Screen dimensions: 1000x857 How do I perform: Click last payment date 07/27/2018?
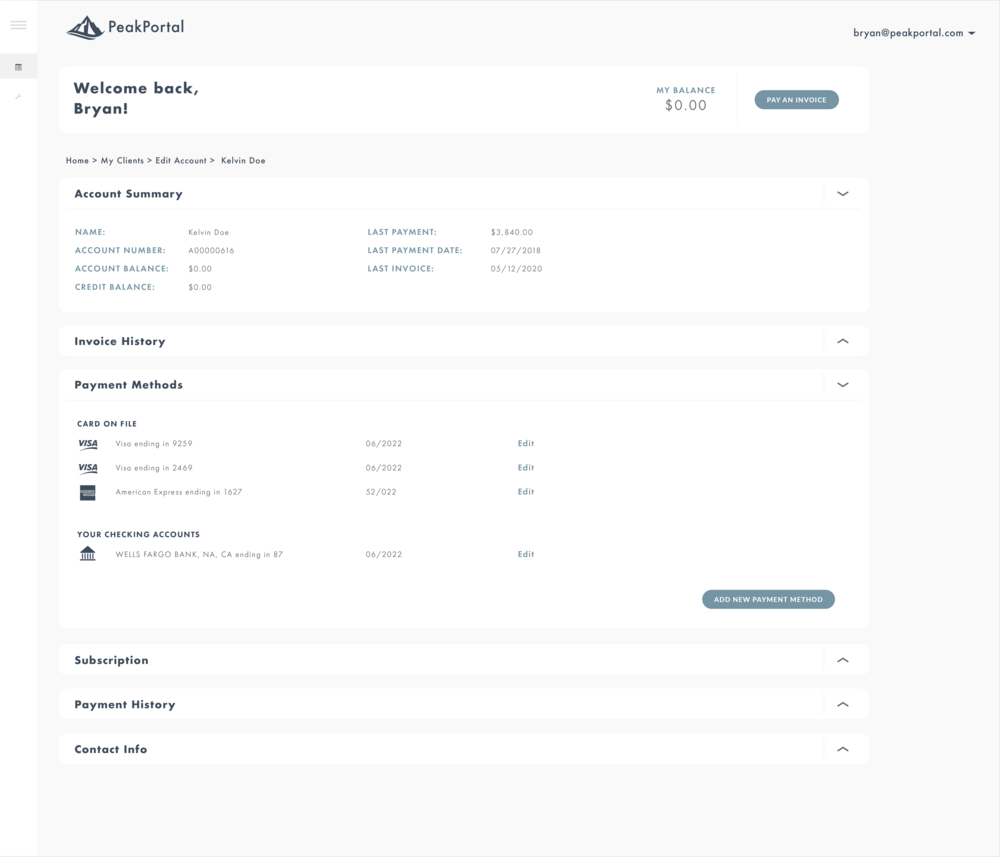pyautogui.click(x=515, y=251)
